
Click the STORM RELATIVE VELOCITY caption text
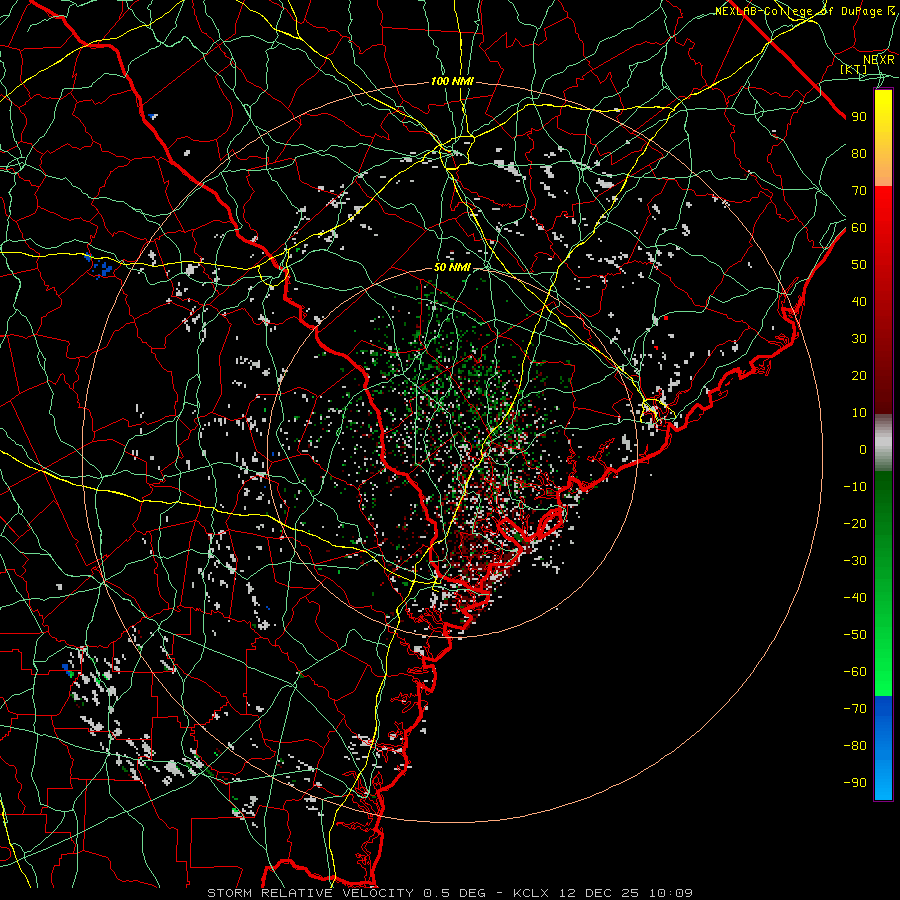[x=310, y=893]
